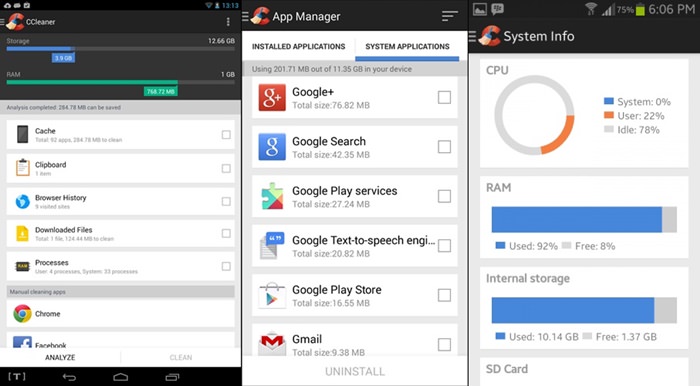Viewport: 700px width, 386px height.
Task: Check the Processes checkbox
Action: (x=226, y=266)
